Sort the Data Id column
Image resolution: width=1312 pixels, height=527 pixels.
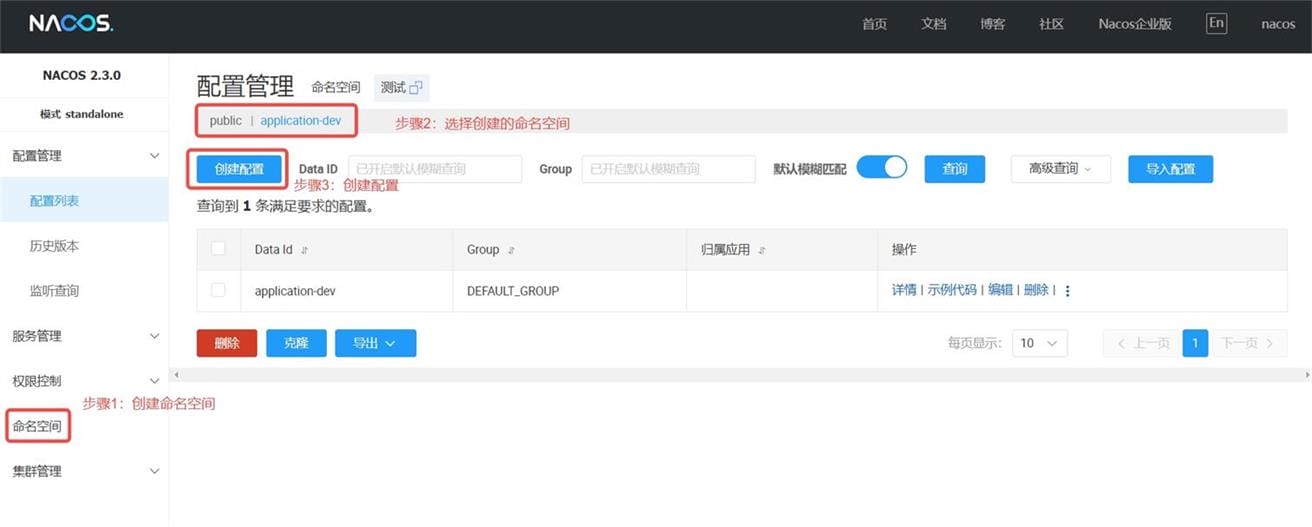(x=305, y=250)
